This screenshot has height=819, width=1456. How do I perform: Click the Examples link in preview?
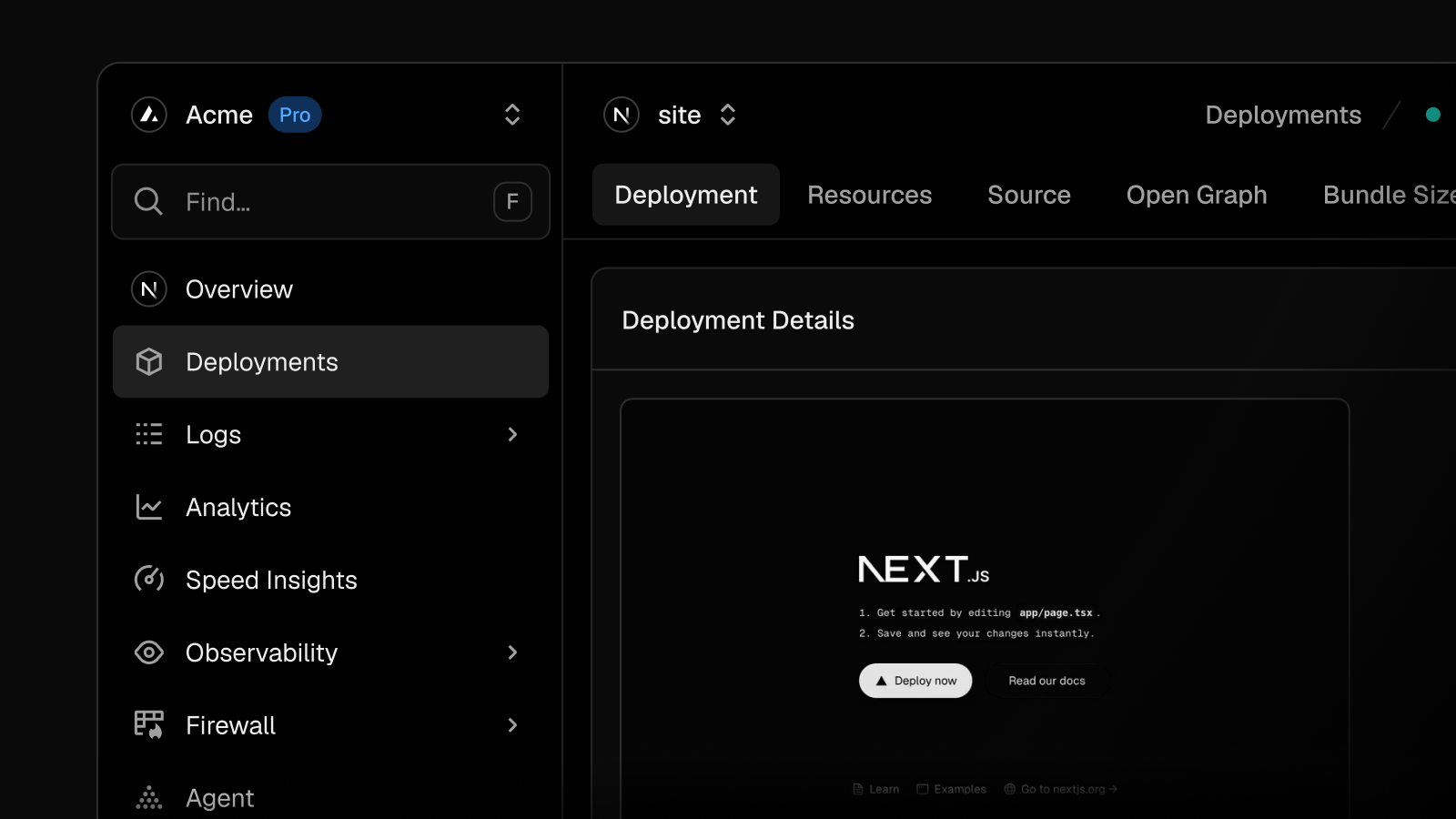click(951, 789)
